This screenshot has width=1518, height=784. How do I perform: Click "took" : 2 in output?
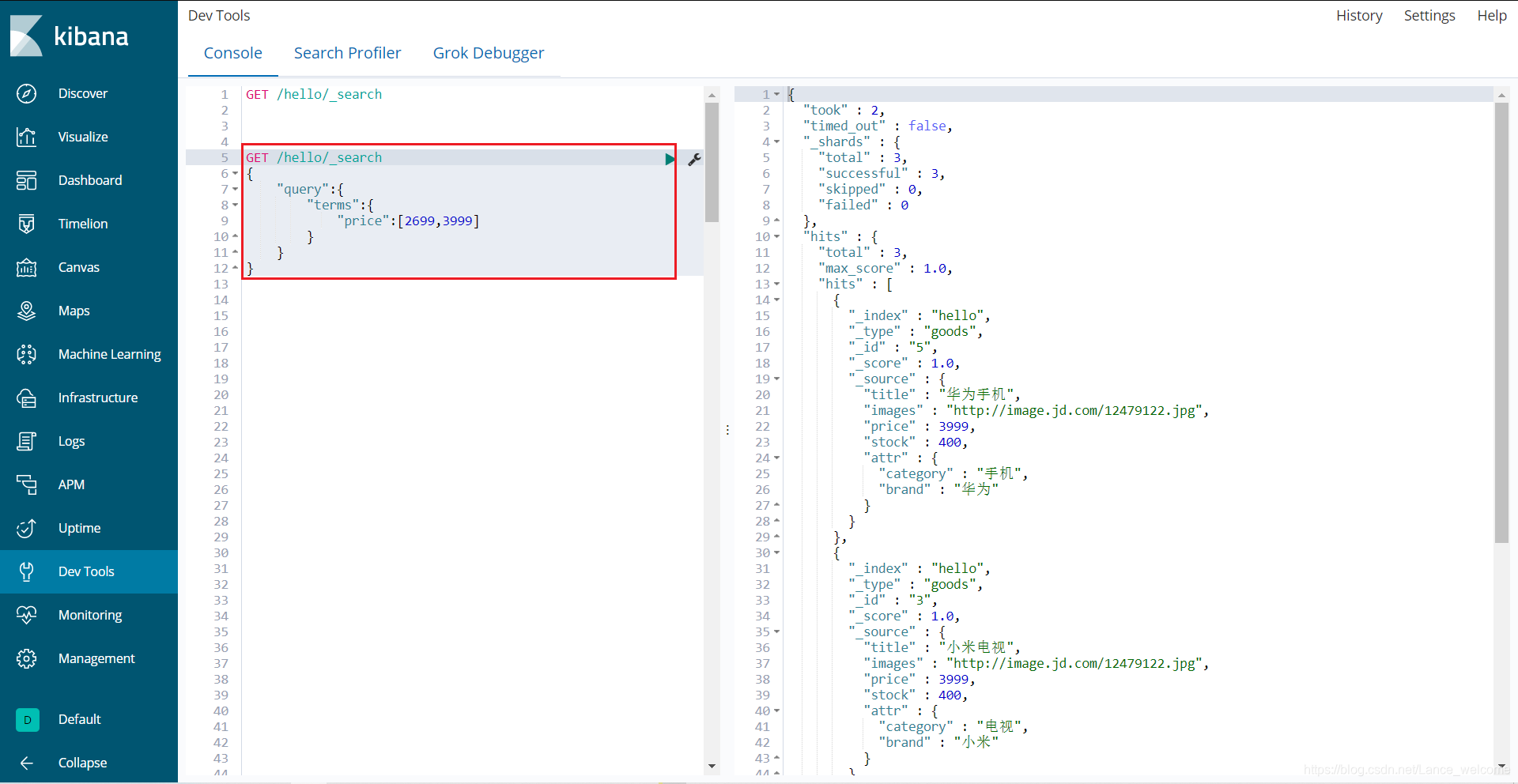pyautogui.click(x=844, y=110)
